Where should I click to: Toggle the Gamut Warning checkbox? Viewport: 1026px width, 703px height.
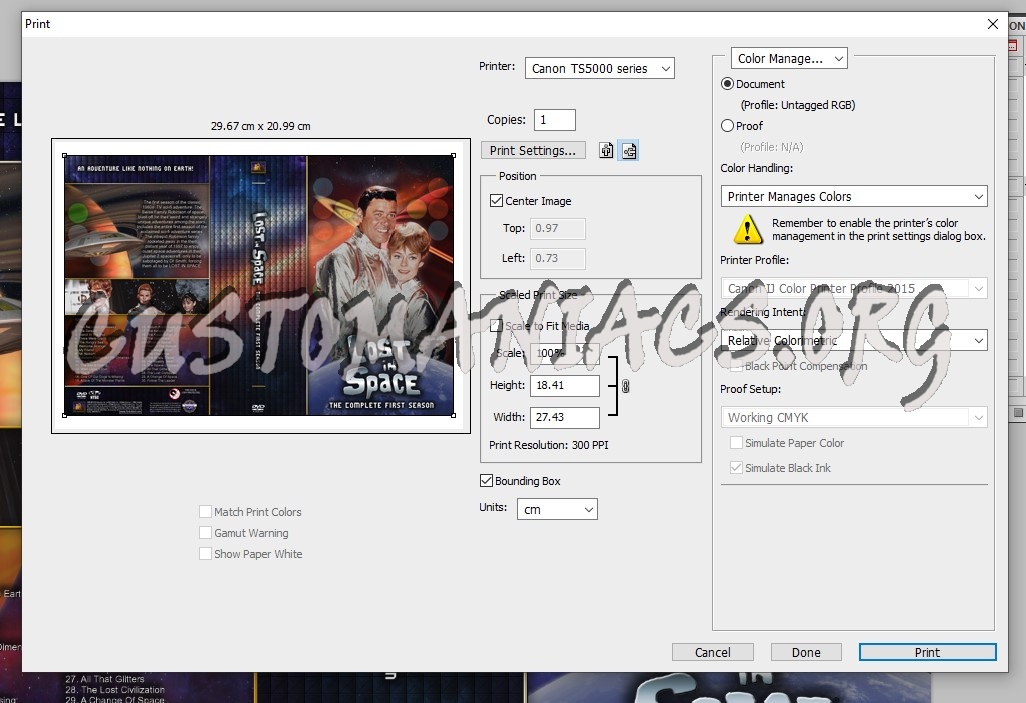coord(205,533)
